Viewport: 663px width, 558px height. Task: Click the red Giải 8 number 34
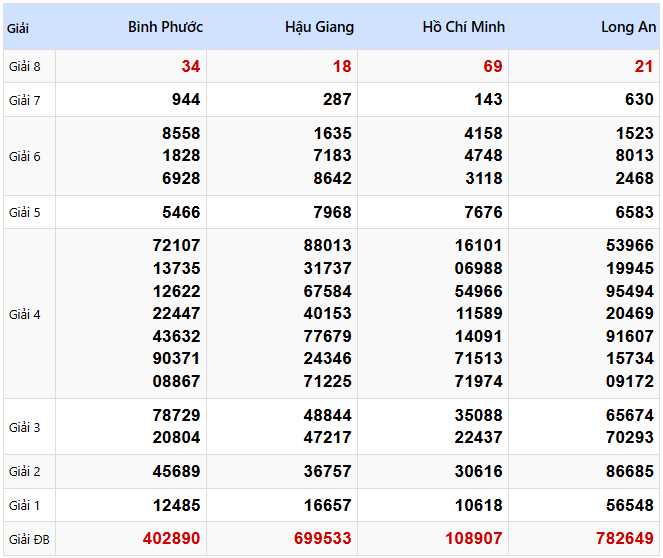coord(190,66)
